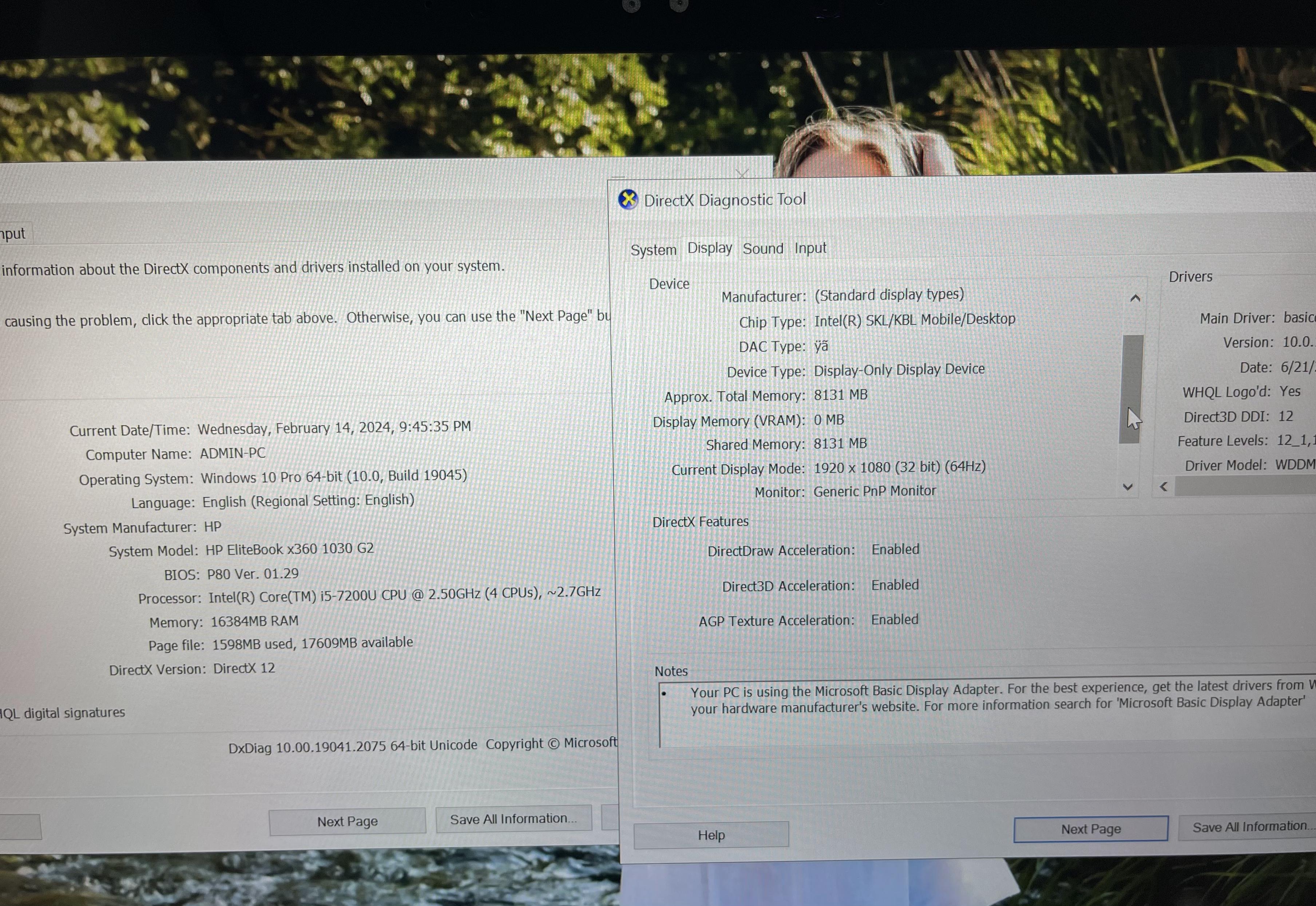Viewport: 1316px width, 906px height.
Task: Select Approx. Total Memory value 8131 MB
Action: (x=840, y=394)
